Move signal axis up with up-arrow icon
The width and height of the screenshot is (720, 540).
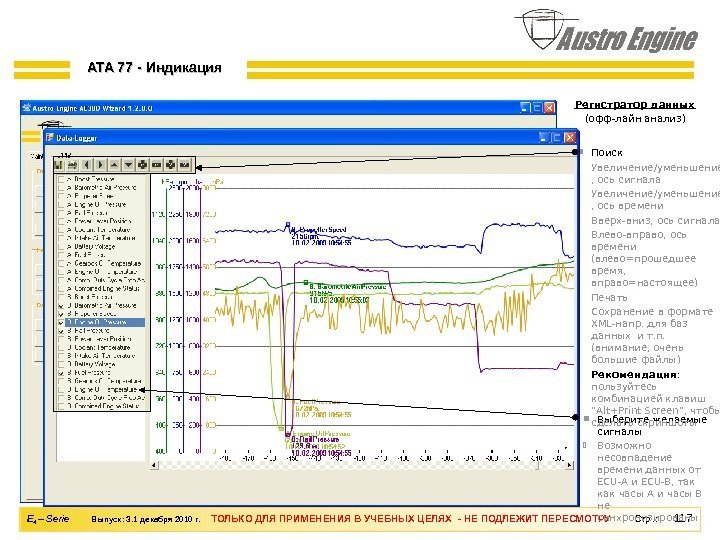pyautogui.click(x=114, y=164)
